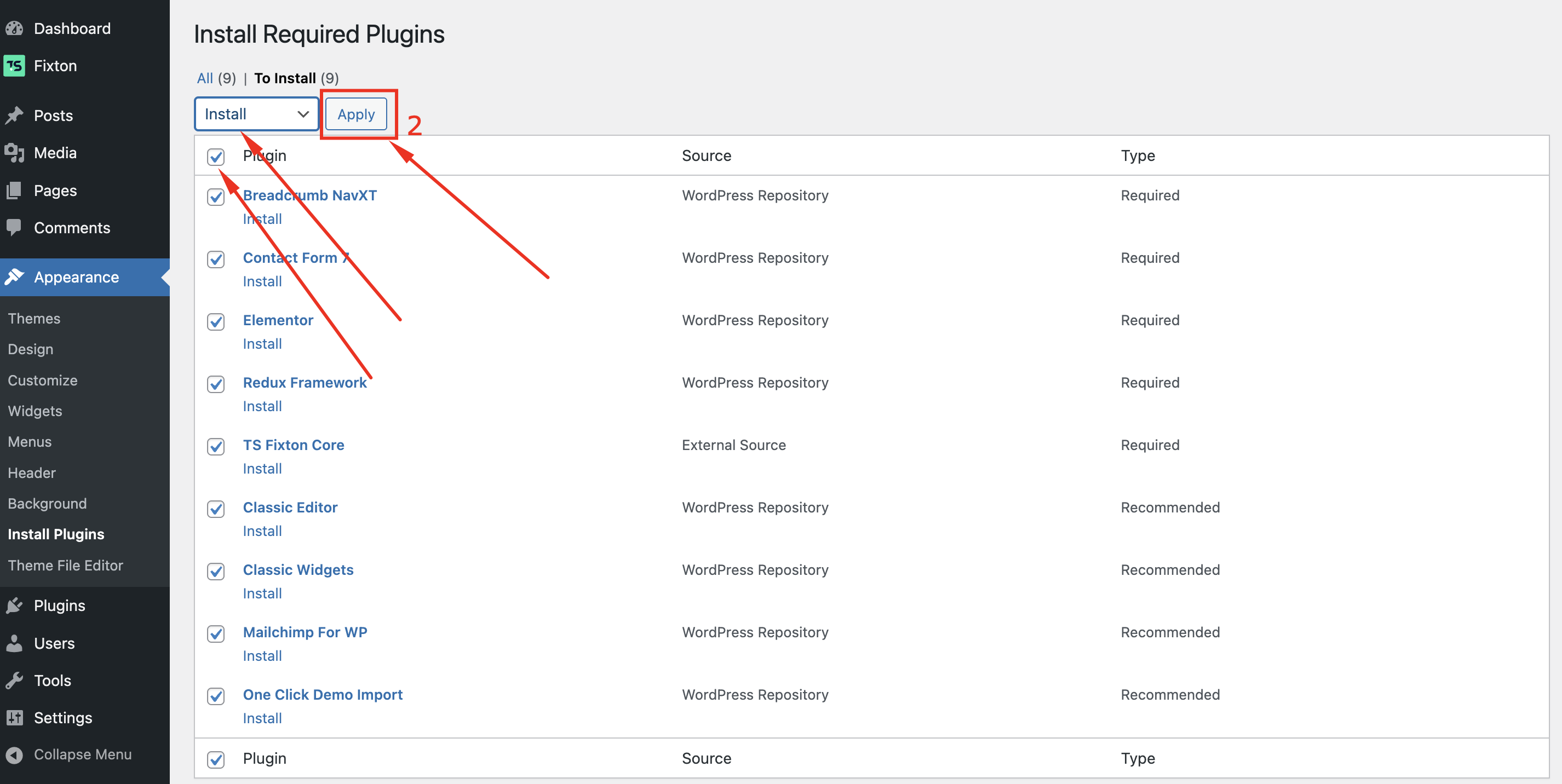Click Install link under Contact Form 7
This screenshot has height=784, width=1562.
[262, 281]
